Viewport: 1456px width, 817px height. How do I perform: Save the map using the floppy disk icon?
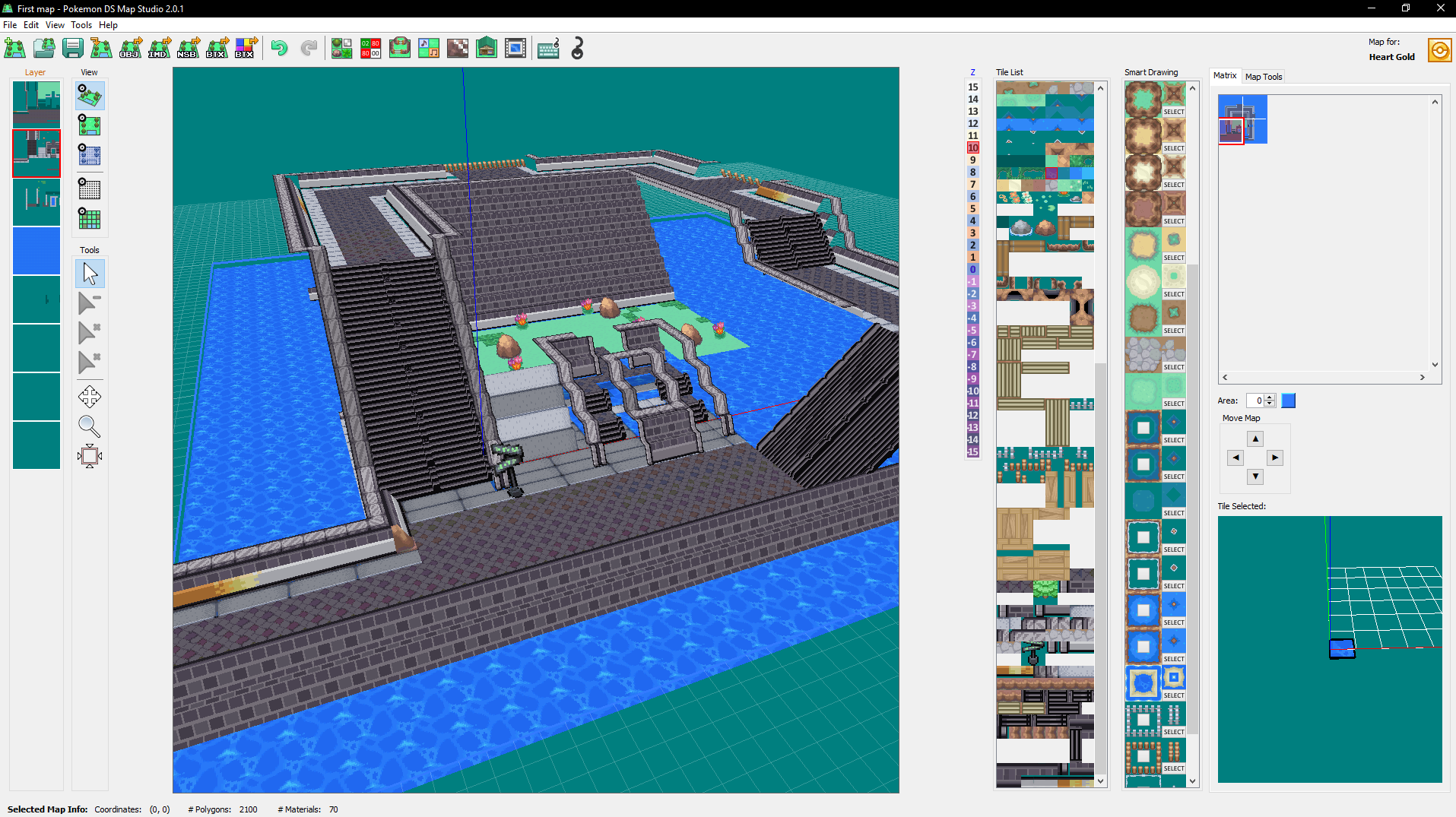click(73, 49)
